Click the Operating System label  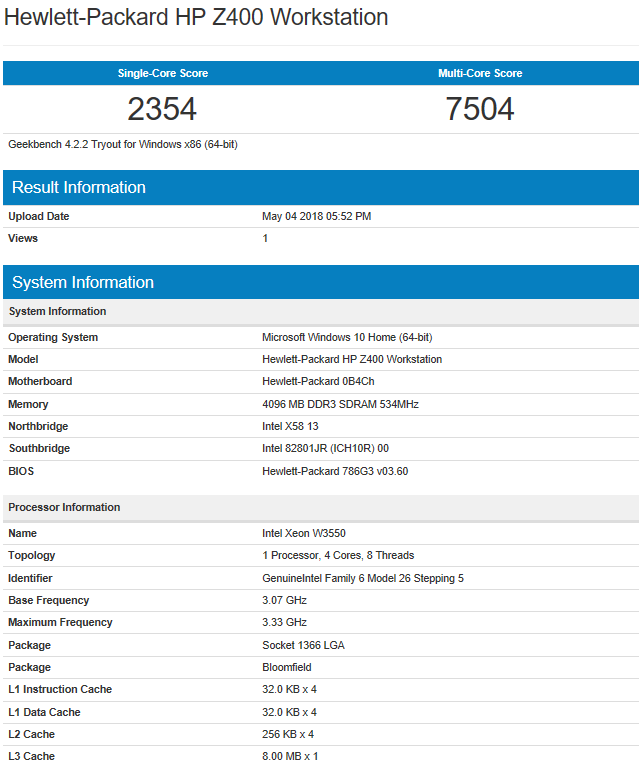tap(53, 338)
